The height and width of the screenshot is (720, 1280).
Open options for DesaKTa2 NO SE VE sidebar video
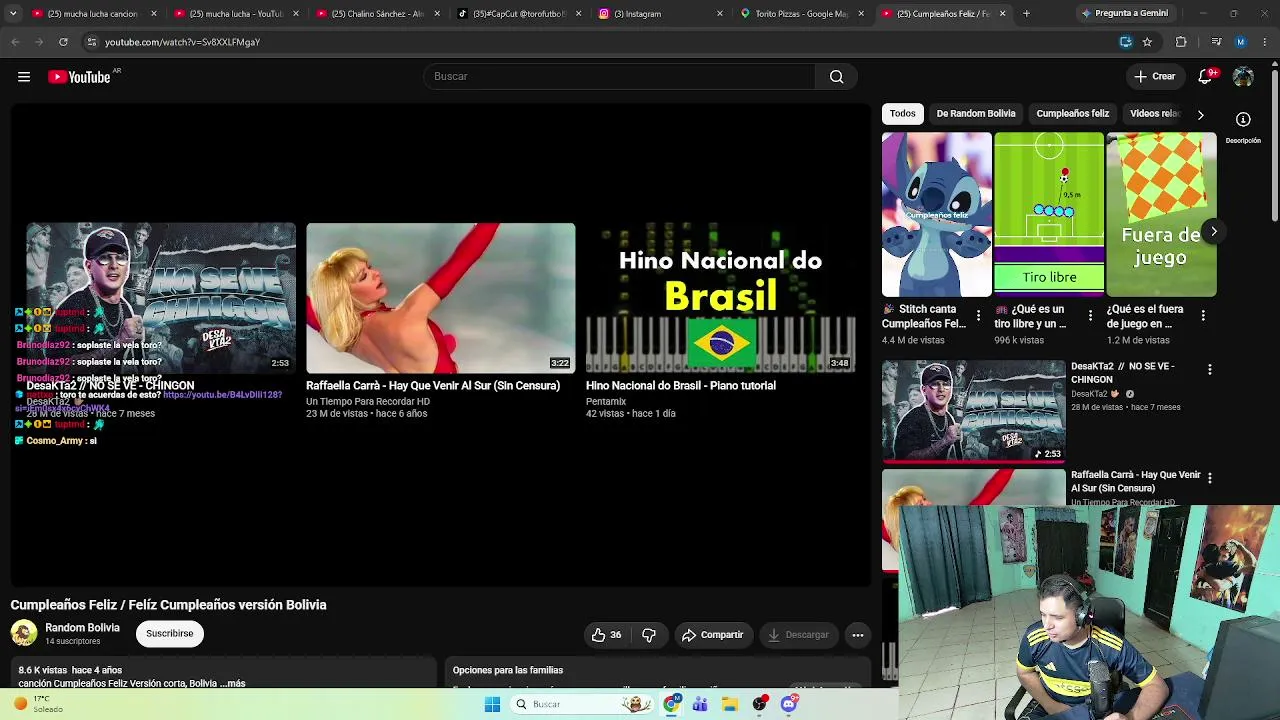(x=1209, y=370)
